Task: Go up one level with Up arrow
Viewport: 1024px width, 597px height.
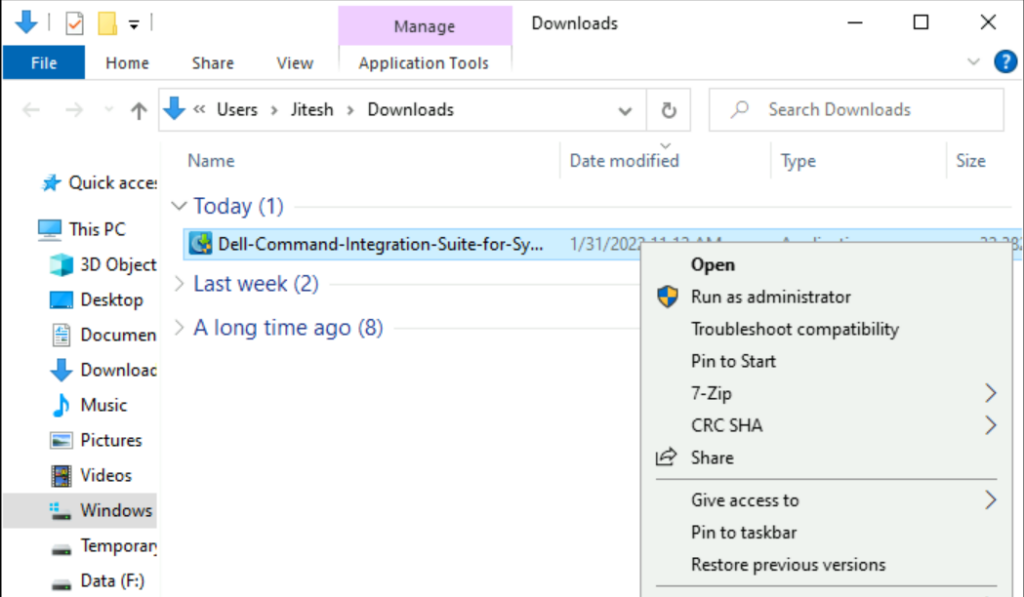Action: coord(138,110)
